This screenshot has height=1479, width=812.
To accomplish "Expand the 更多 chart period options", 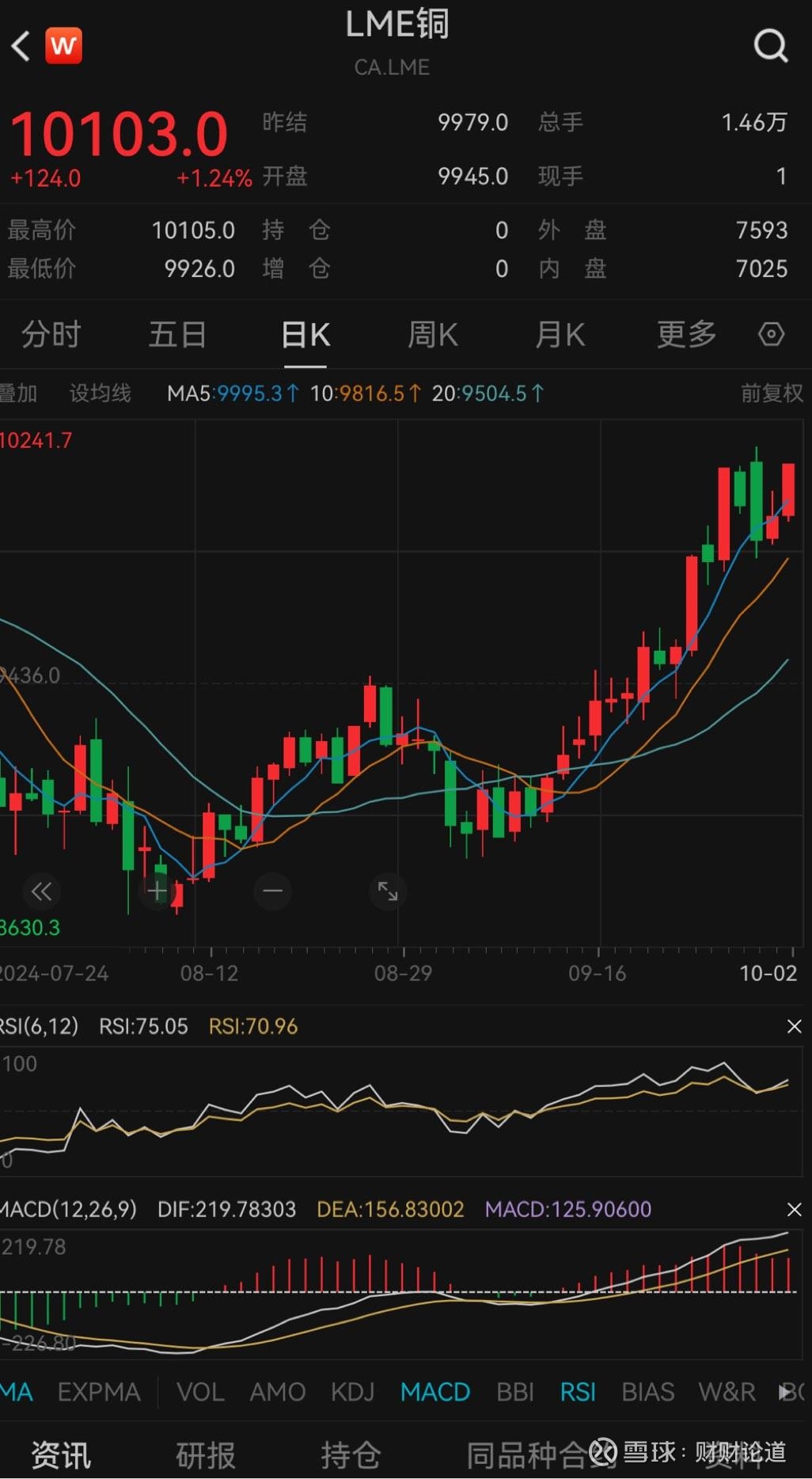I will 686,335.
